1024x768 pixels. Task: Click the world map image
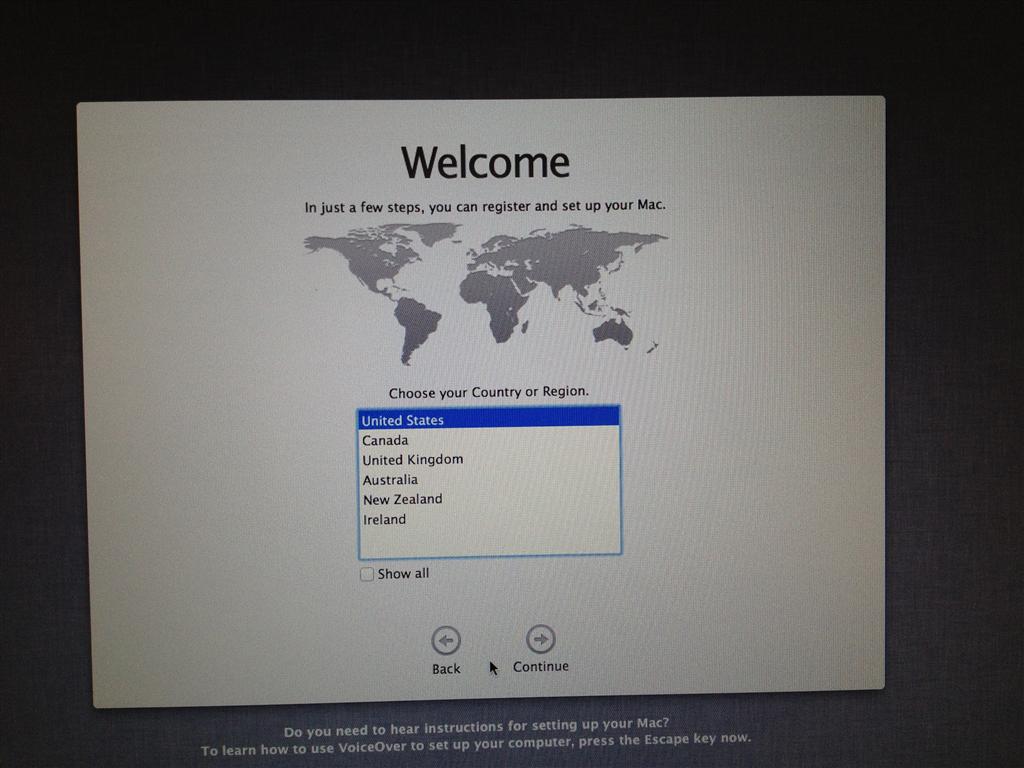point(485,293)
